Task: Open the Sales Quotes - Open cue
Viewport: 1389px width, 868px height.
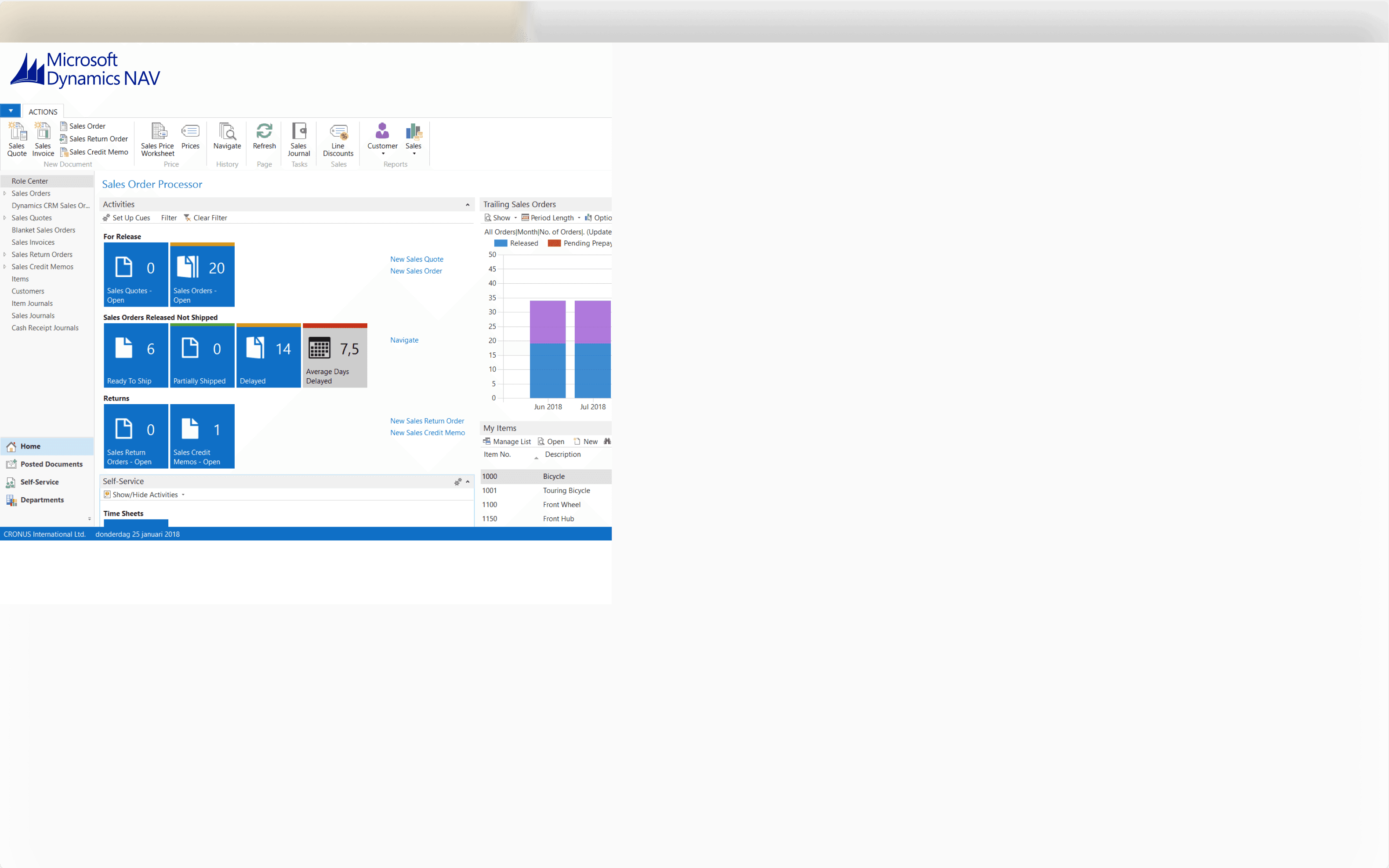Action: tap(136, 275)
